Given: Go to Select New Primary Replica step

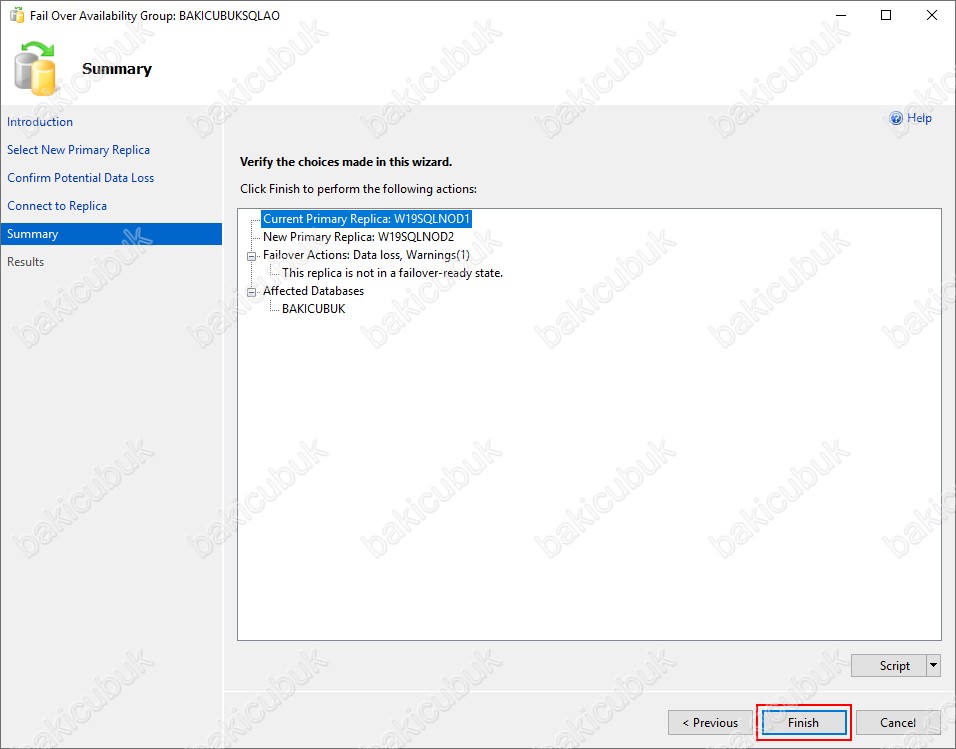Looking at the screenshot, I should [78, 150].
